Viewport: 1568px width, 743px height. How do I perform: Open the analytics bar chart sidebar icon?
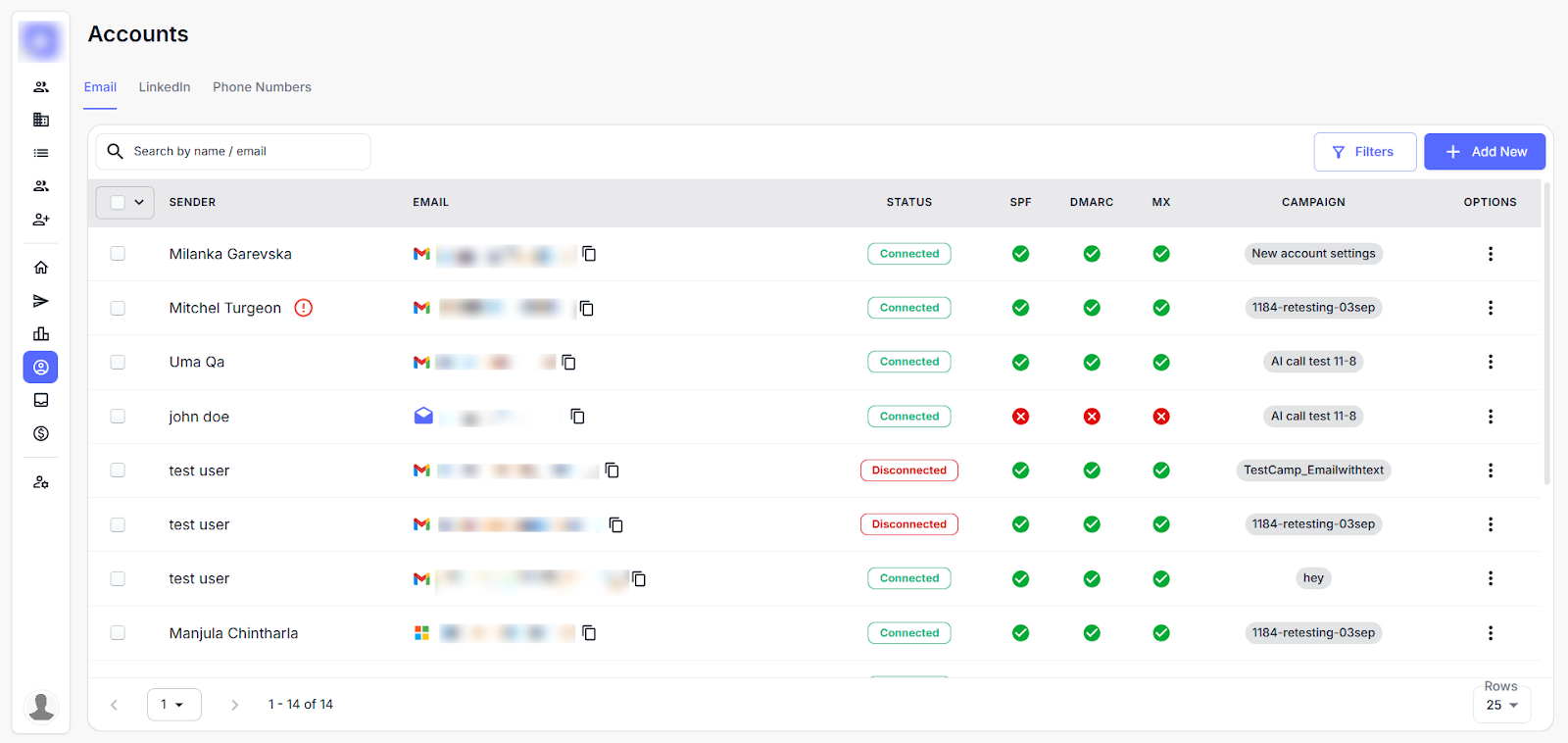41,334
